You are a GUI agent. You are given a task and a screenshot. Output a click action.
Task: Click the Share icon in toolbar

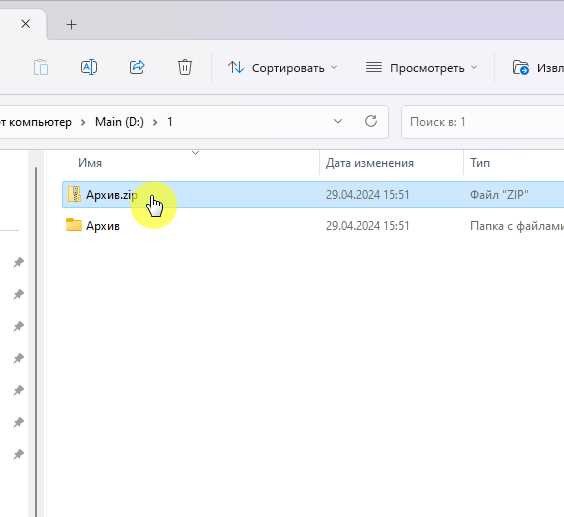137,67
